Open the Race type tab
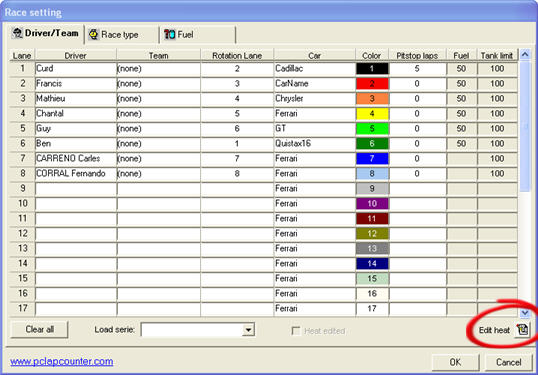This screenshot has height=375, width=538. (x=121, y=35)
